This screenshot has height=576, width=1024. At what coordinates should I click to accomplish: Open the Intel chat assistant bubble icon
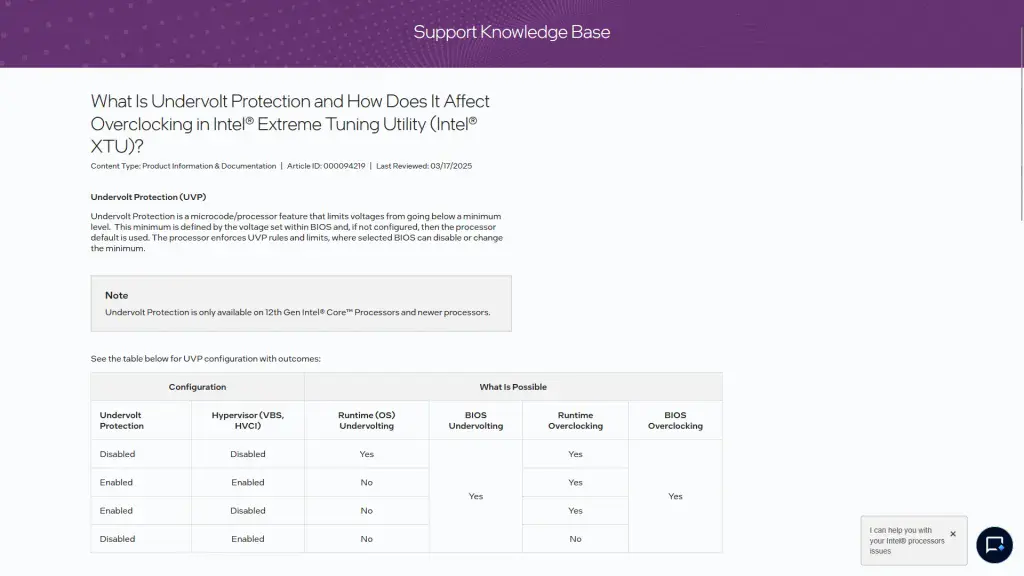(994, 544)
